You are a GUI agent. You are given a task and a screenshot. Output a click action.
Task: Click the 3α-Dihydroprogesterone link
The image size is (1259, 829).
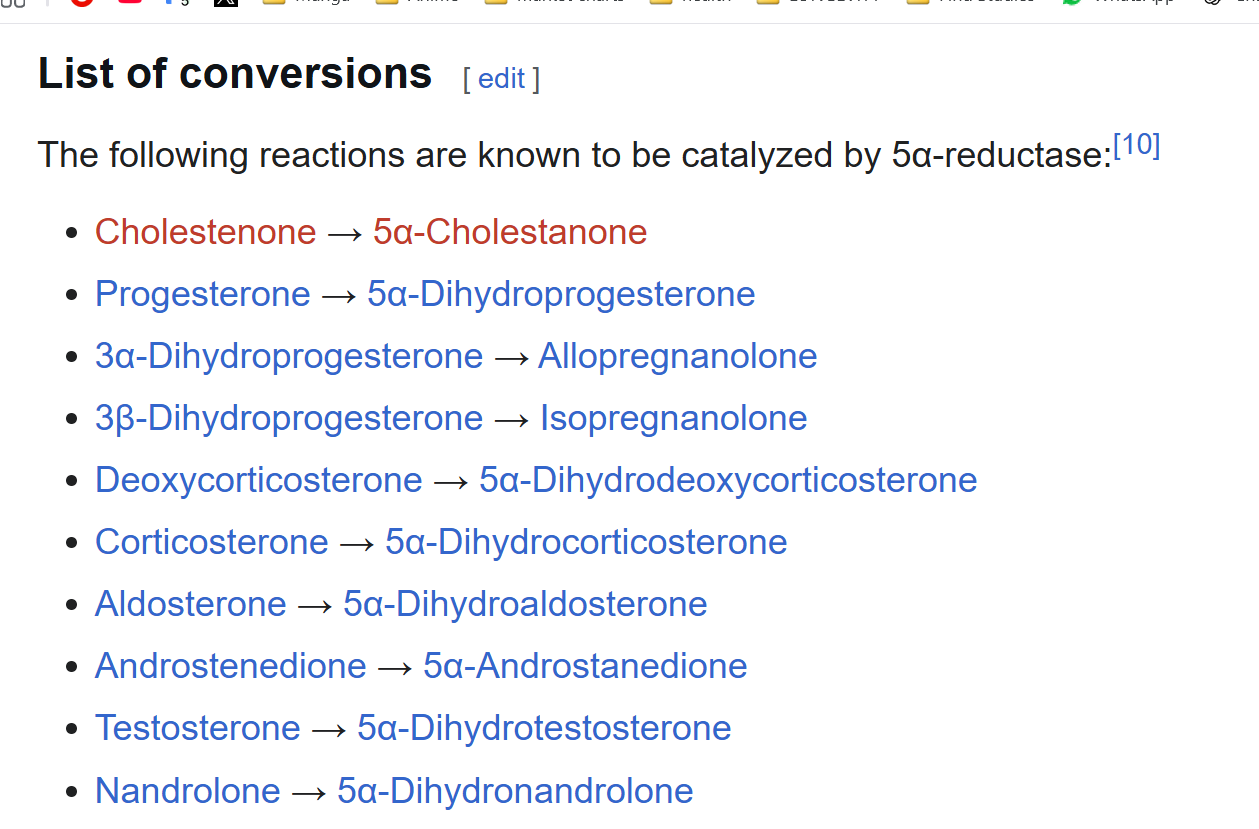click(x=288, y=356)
